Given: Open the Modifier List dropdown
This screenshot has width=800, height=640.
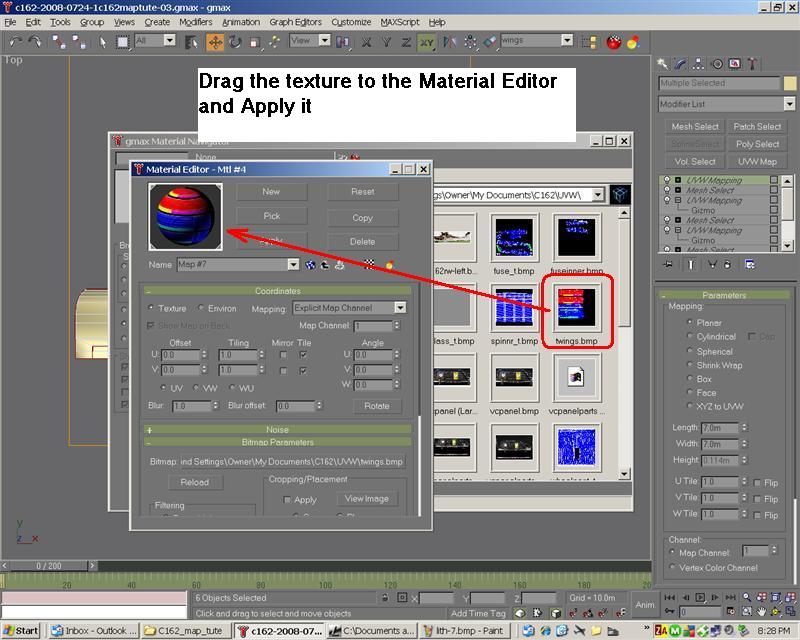Looking at the screenshot, I should [789, 104].
